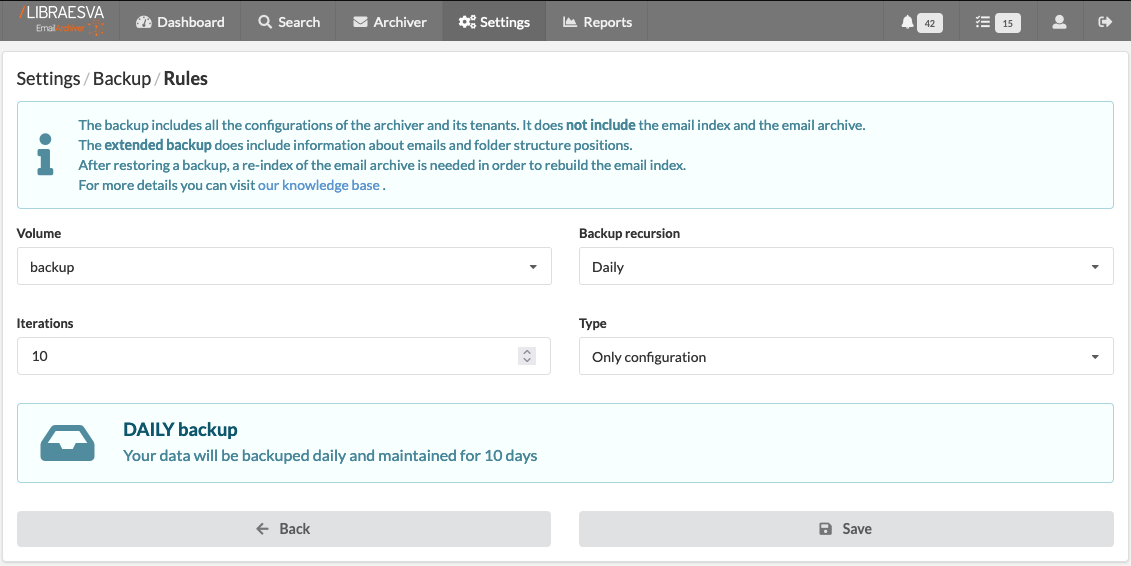Open the task list icon with 15 badge
Image resolution: width=1131 pixels, height=566 pixels.
pyautogui.click(x=998, y=22)
